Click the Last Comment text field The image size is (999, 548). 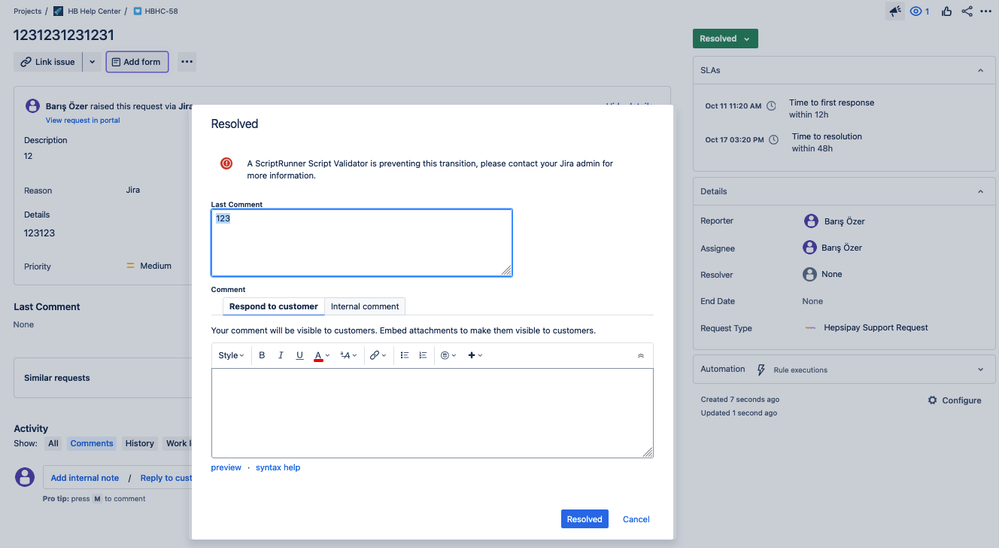(361, 243)
